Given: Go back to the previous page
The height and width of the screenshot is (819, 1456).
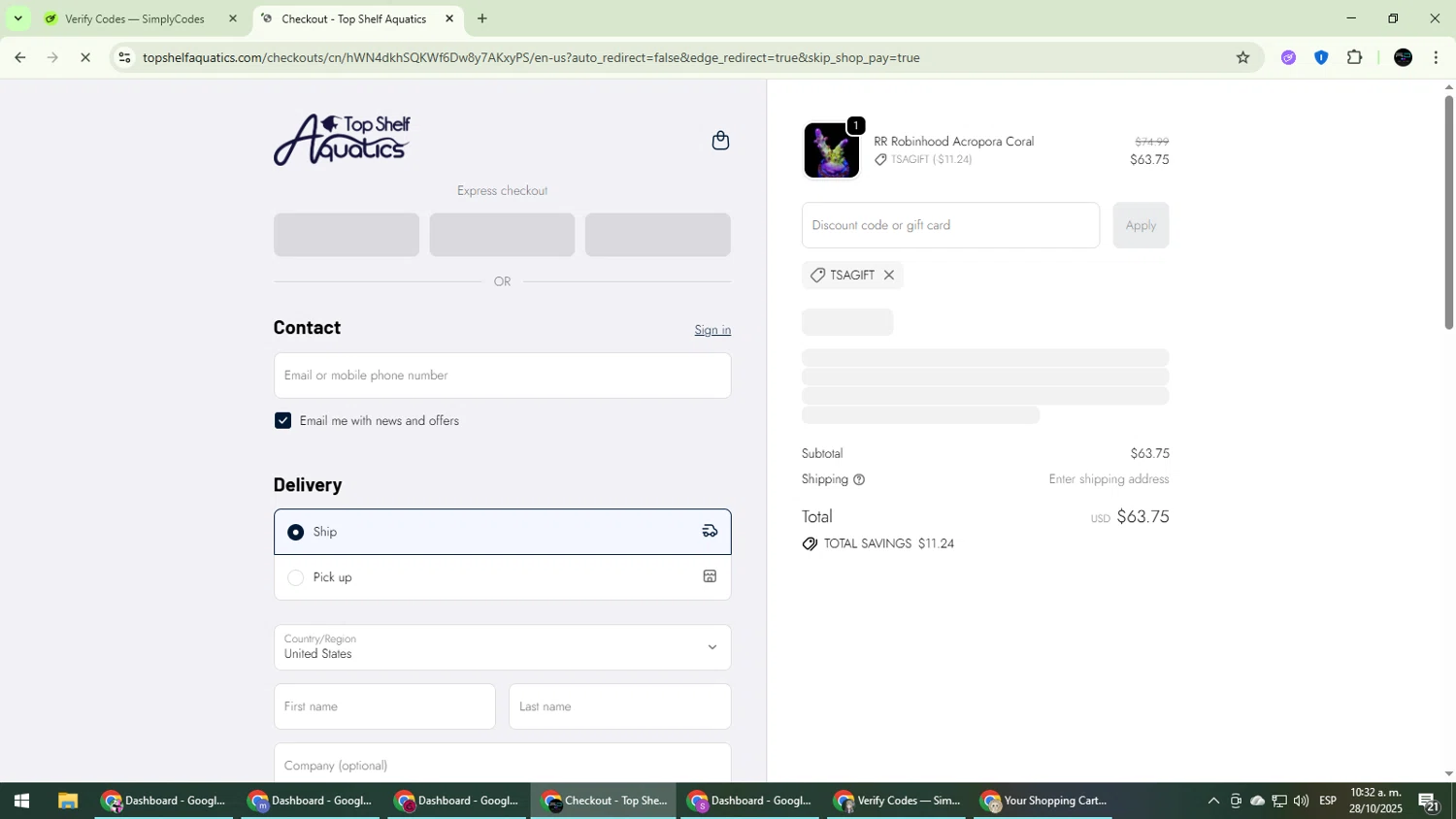Looking at the screenshot, I should pyautogui.click(x=19, y=57).
